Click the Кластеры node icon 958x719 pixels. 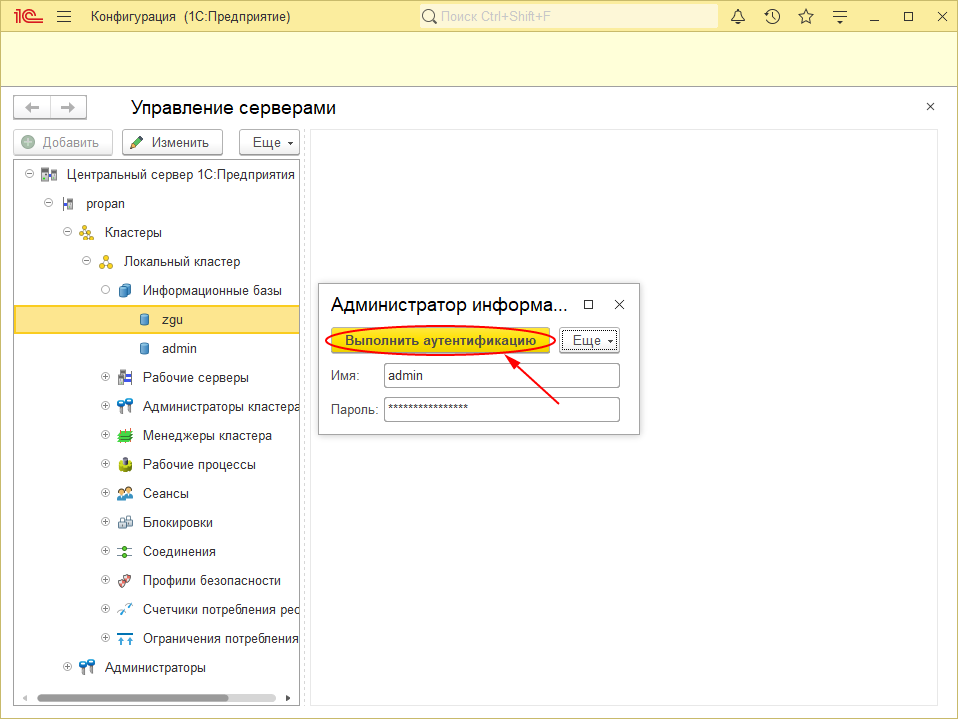[x=87, y=233]
